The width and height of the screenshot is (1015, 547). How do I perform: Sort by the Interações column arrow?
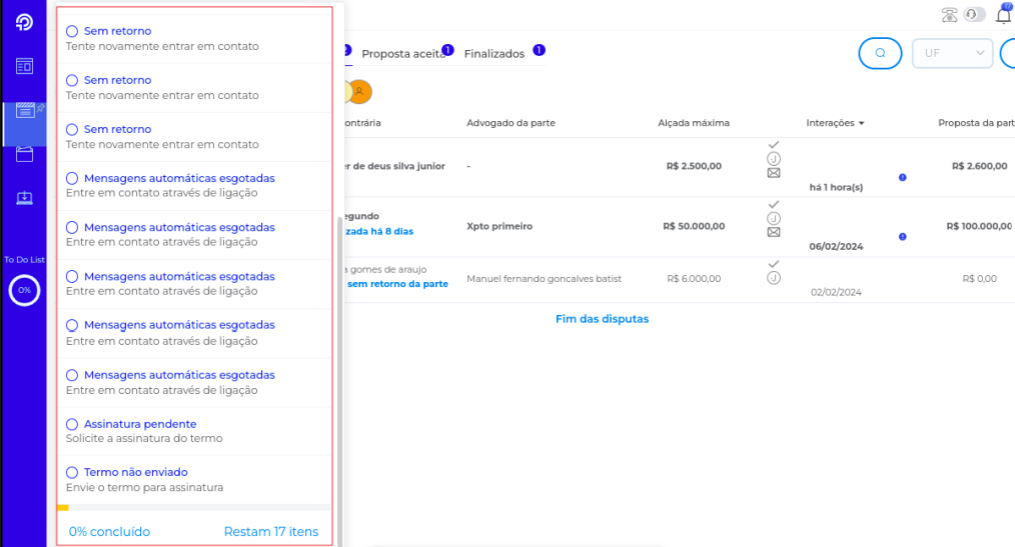coord(861,123)
